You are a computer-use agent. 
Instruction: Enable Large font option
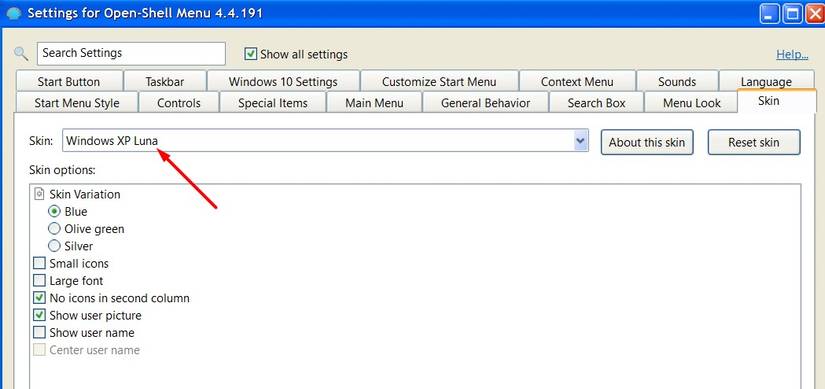click(39, 281)
